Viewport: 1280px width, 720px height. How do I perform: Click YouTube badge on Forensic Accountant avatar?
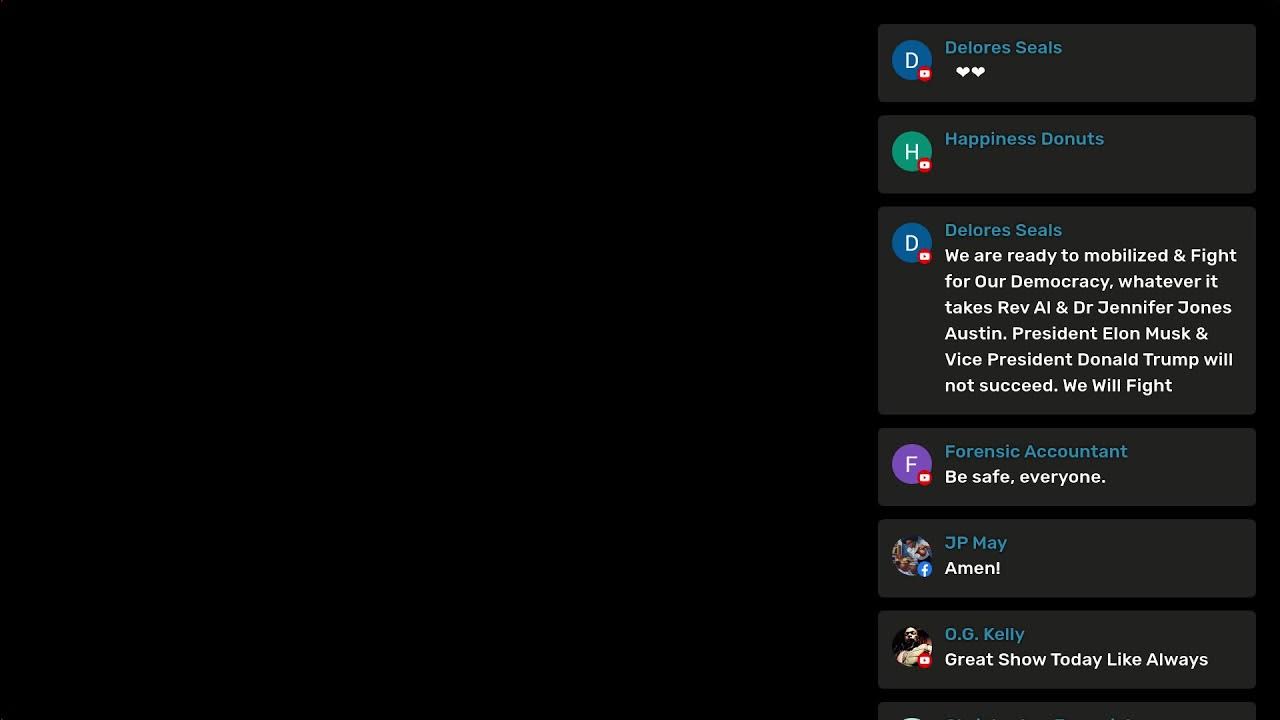tap(925, 478)
